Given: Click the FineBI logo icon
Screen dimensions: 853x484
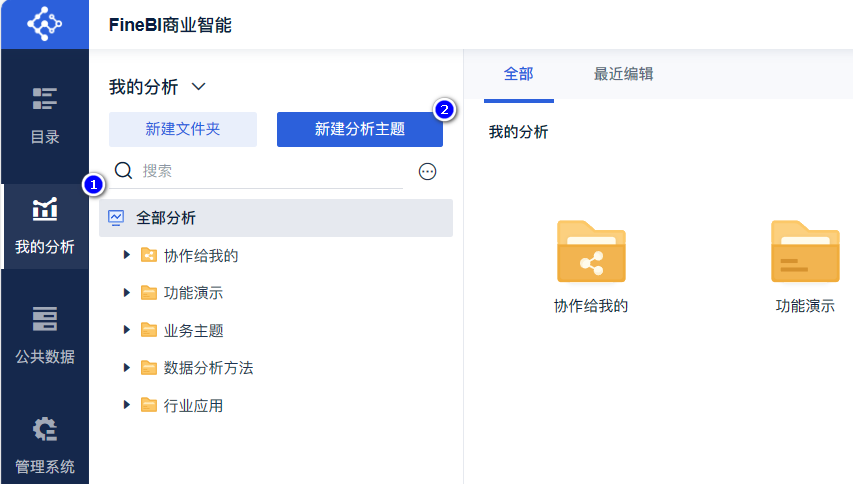Looking at the screenshot, I should tap(44, 24).
